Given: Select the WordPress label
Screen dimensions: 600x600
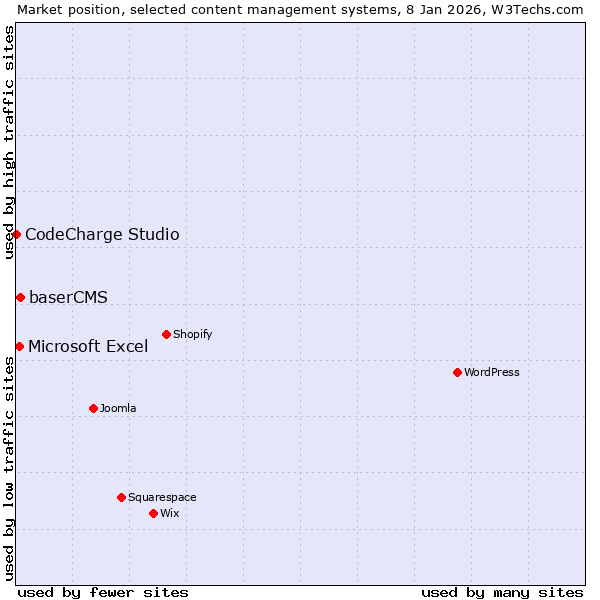Looking at the screenshot, I should (492, 372).
